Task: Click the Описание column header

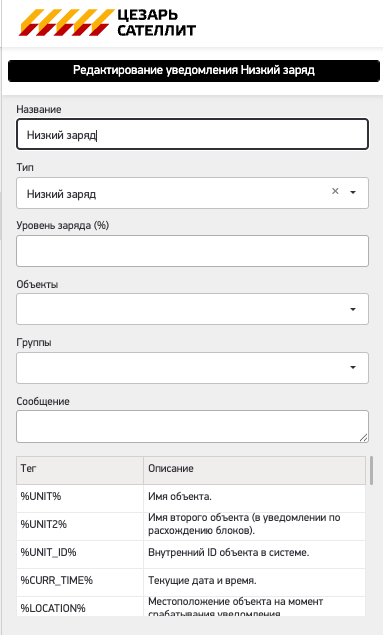Action: click(254, 470)
